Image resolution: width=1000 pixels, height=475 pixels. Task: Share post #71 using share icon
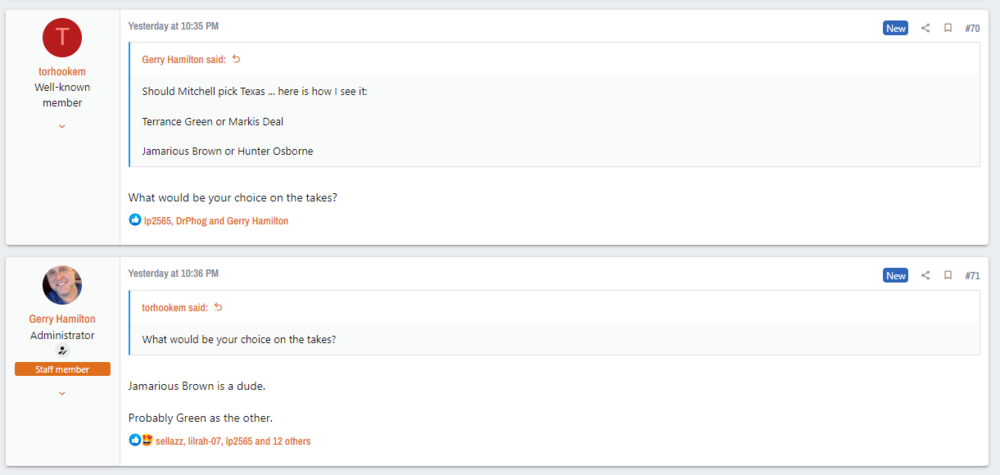925,275
